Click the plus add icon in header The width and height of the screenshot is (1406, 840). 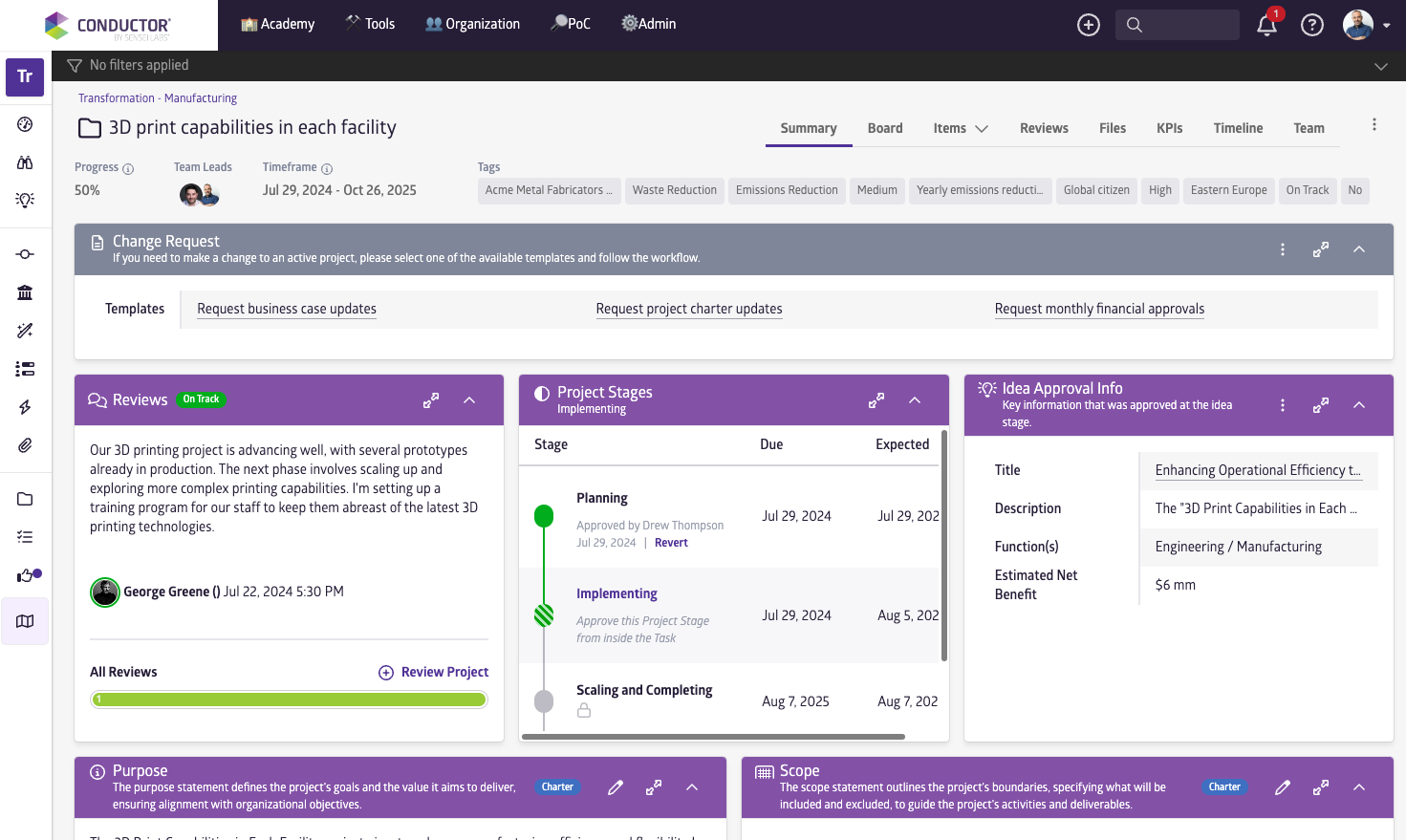[x=1089, y=25]
